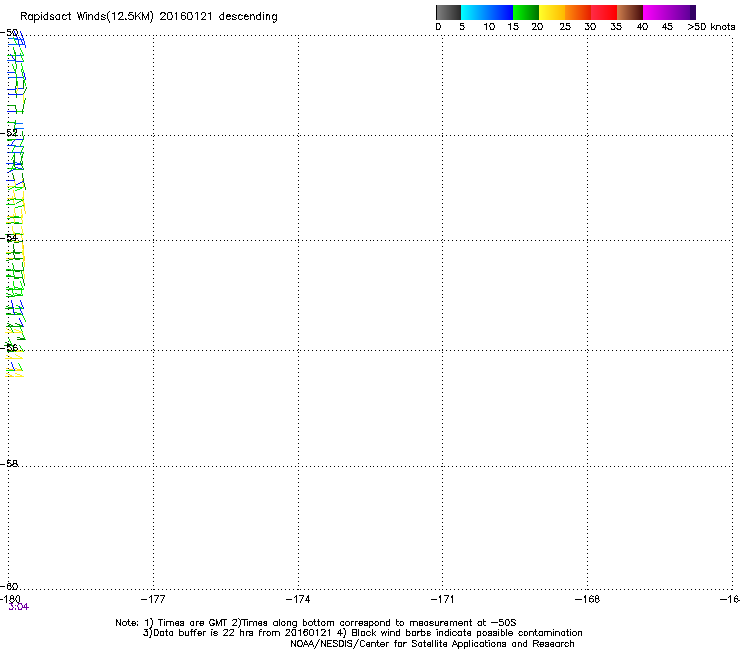The width and height of the screenshot is (740, 650).
Task: Click the orange 25-30 knots legend segment
Action: click(578, 12)
